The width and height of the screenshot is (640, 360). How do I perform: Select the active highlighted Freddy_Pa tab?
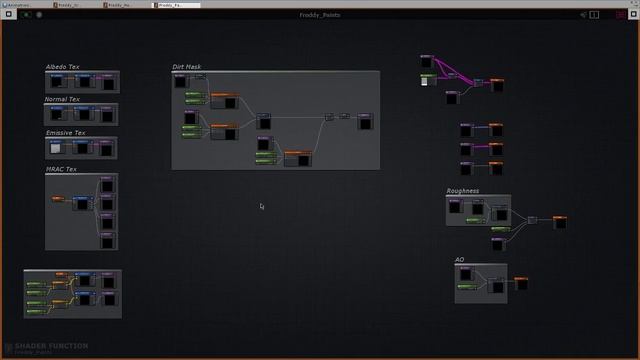pyautogui.click(x=176, y=5)
